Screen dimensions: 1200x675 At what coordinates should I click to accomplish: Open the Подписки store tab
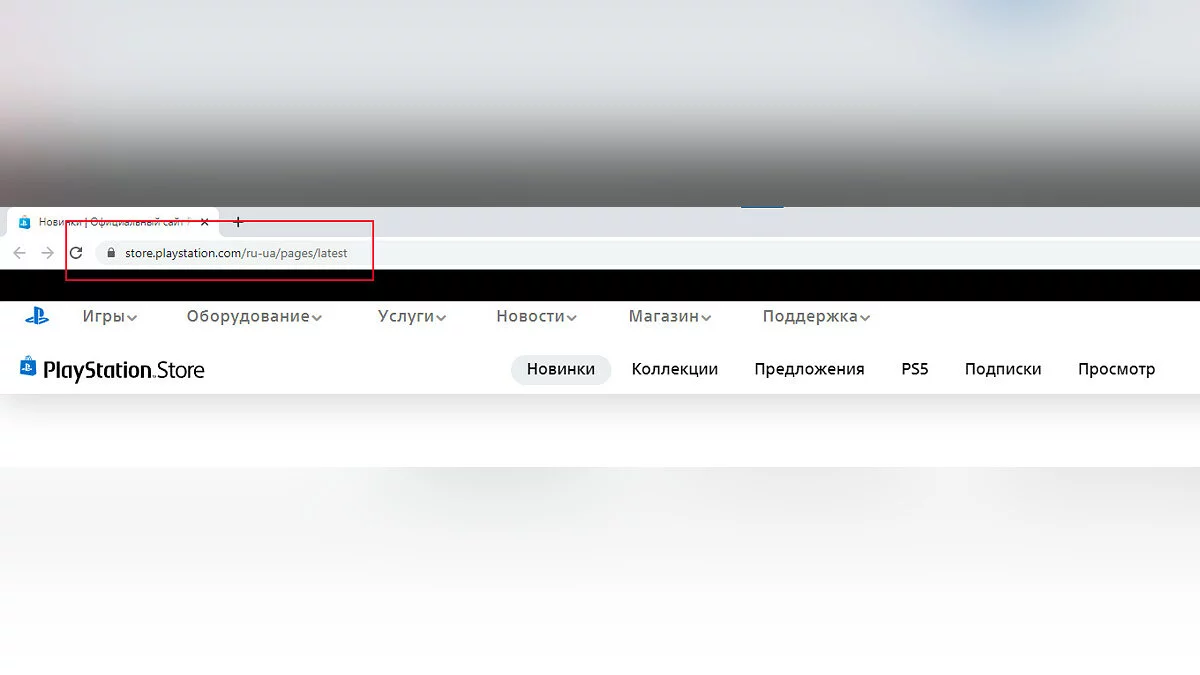(1003, 369)
